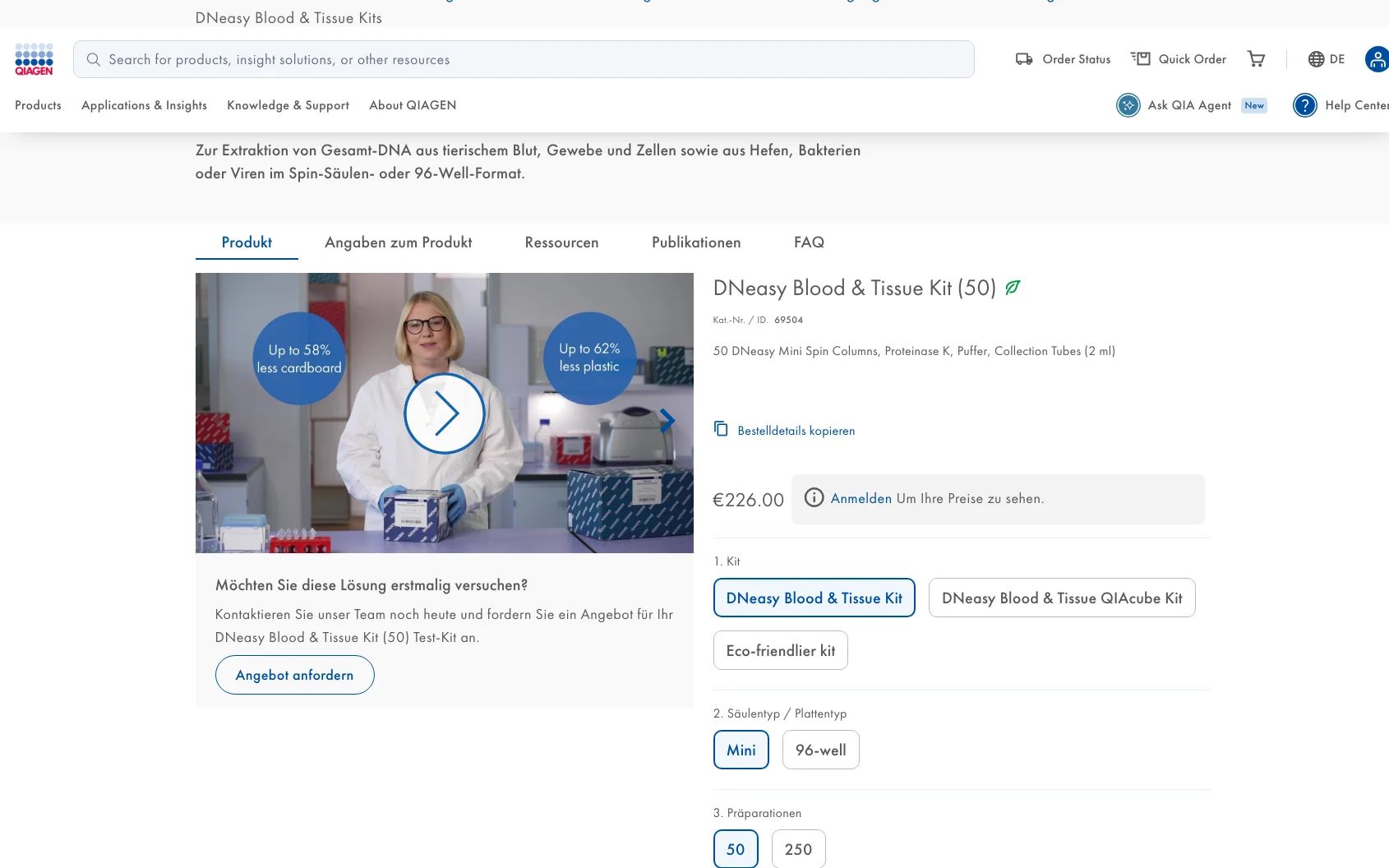Click the Anmelden link

pos(861,498)
